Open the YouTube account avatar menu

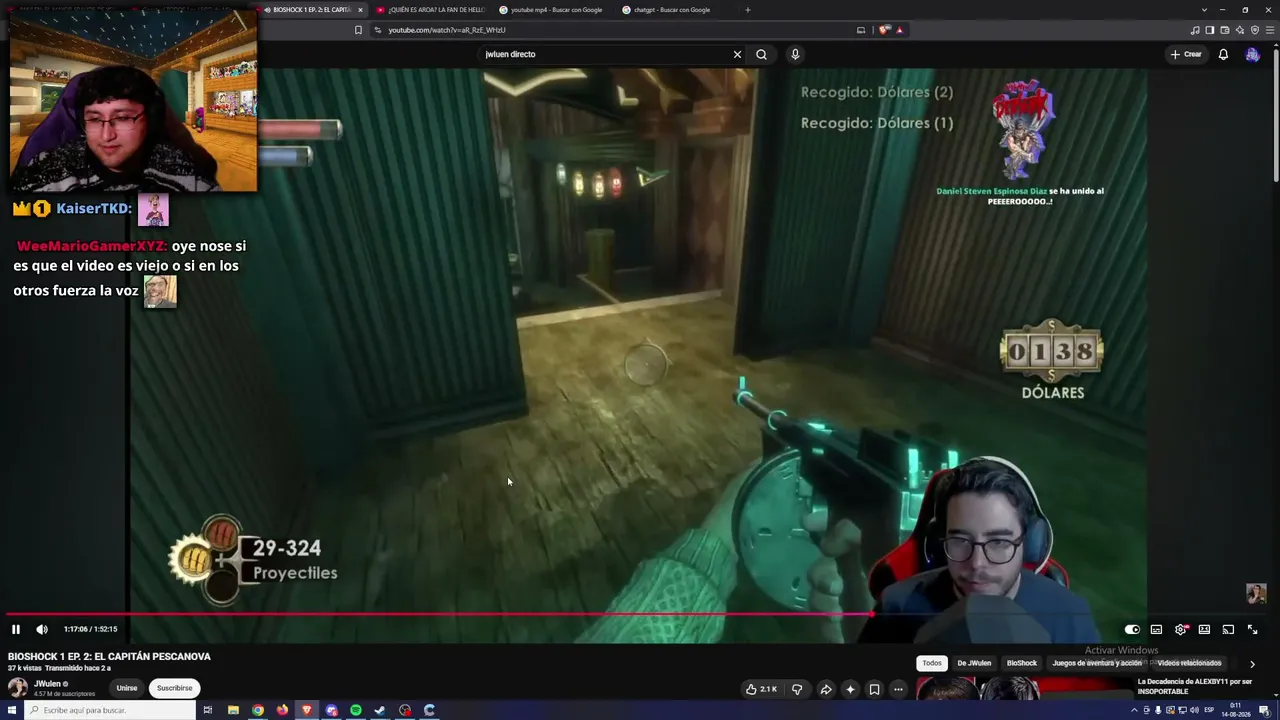[x=1252, y=54]
